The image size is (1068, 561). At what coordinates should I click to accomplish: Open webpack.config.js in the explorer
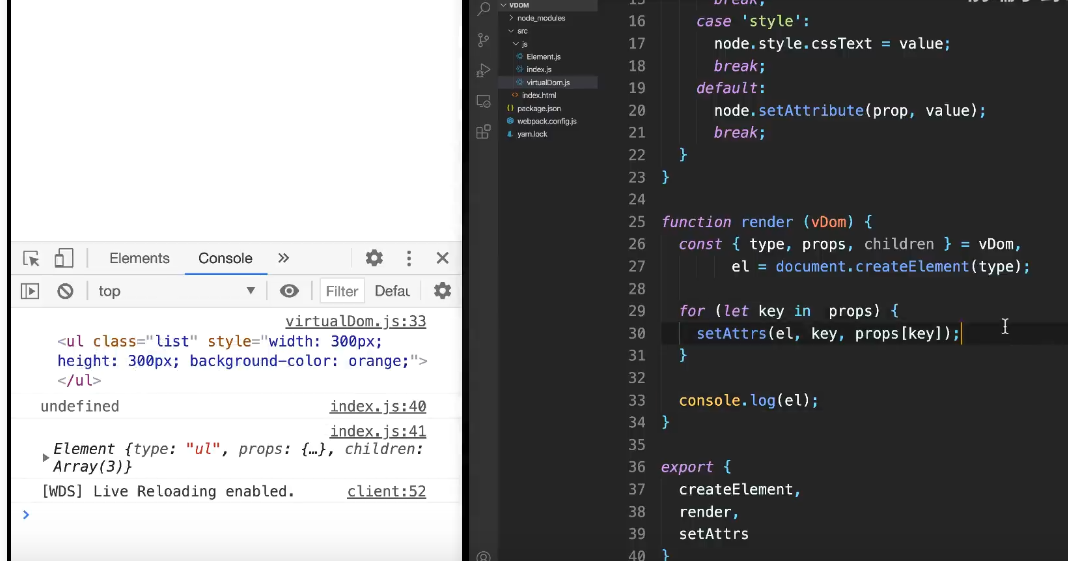(546, 121)
